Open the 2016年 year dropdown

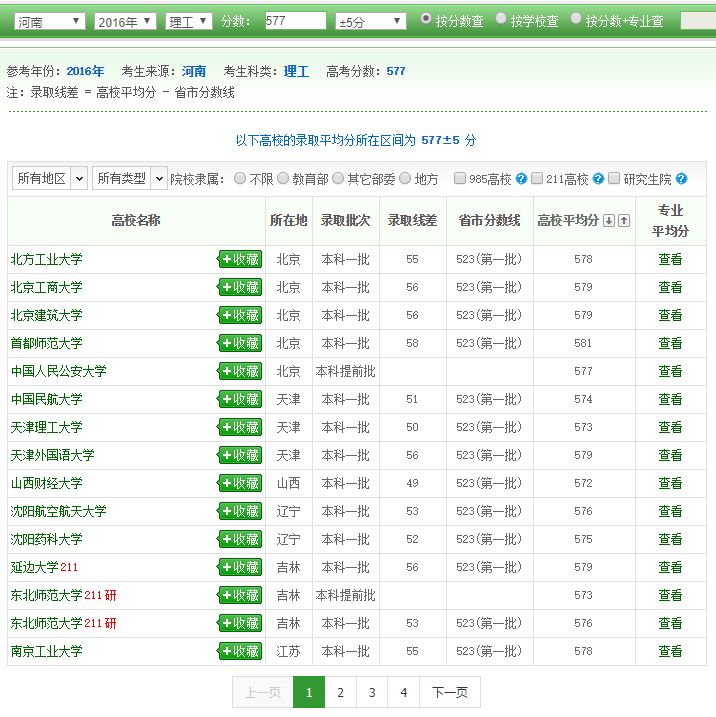click(125, 21)
